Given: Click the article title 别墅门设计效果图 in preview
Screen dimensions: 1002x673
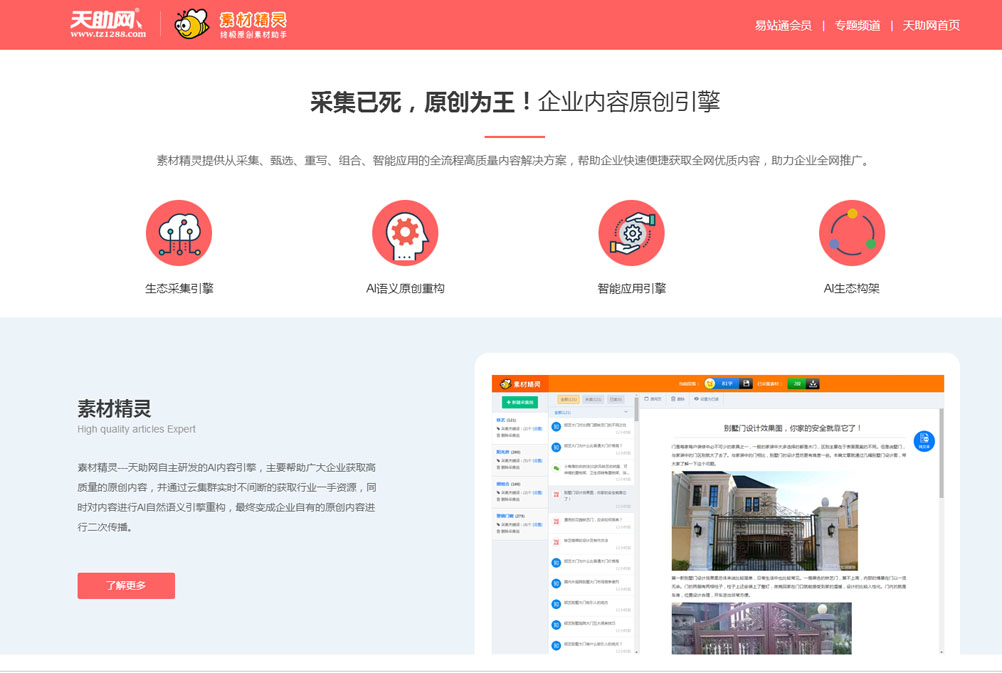Looking at the screenshot, I should [x=792, y=428].
